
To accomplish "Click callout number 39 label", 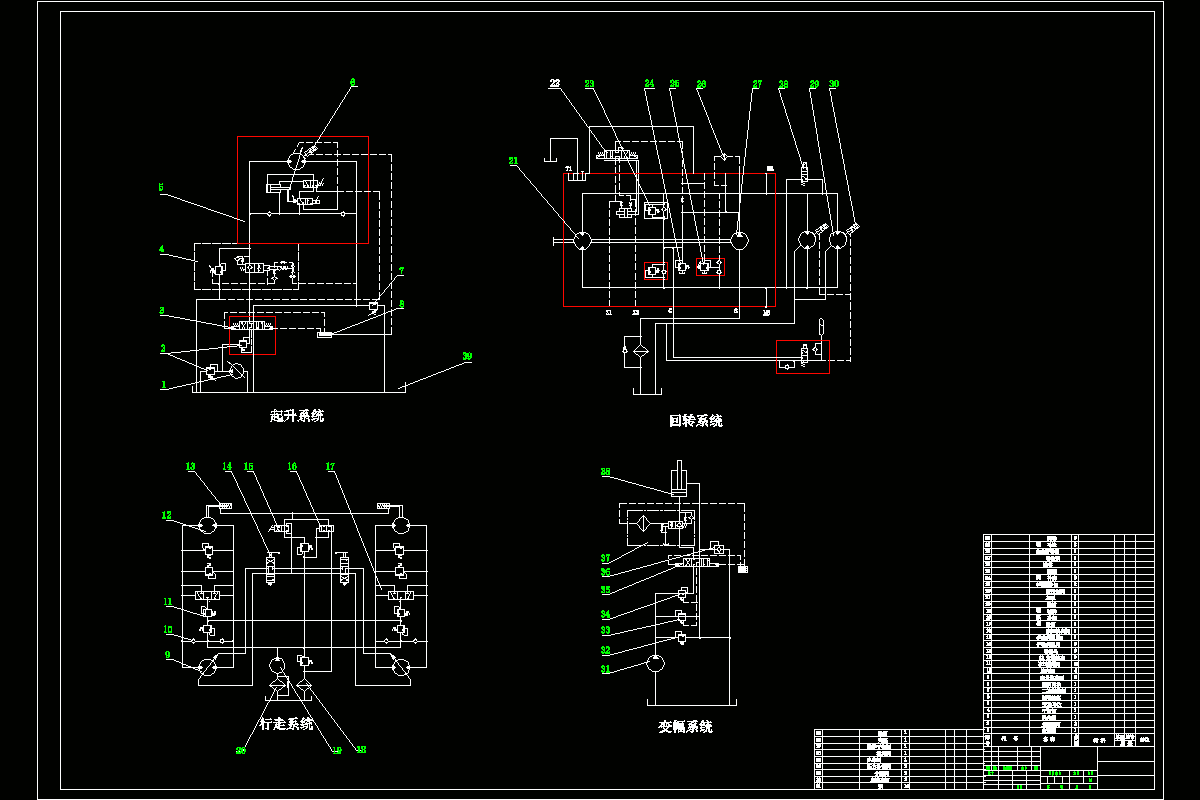I will (467, 357).
